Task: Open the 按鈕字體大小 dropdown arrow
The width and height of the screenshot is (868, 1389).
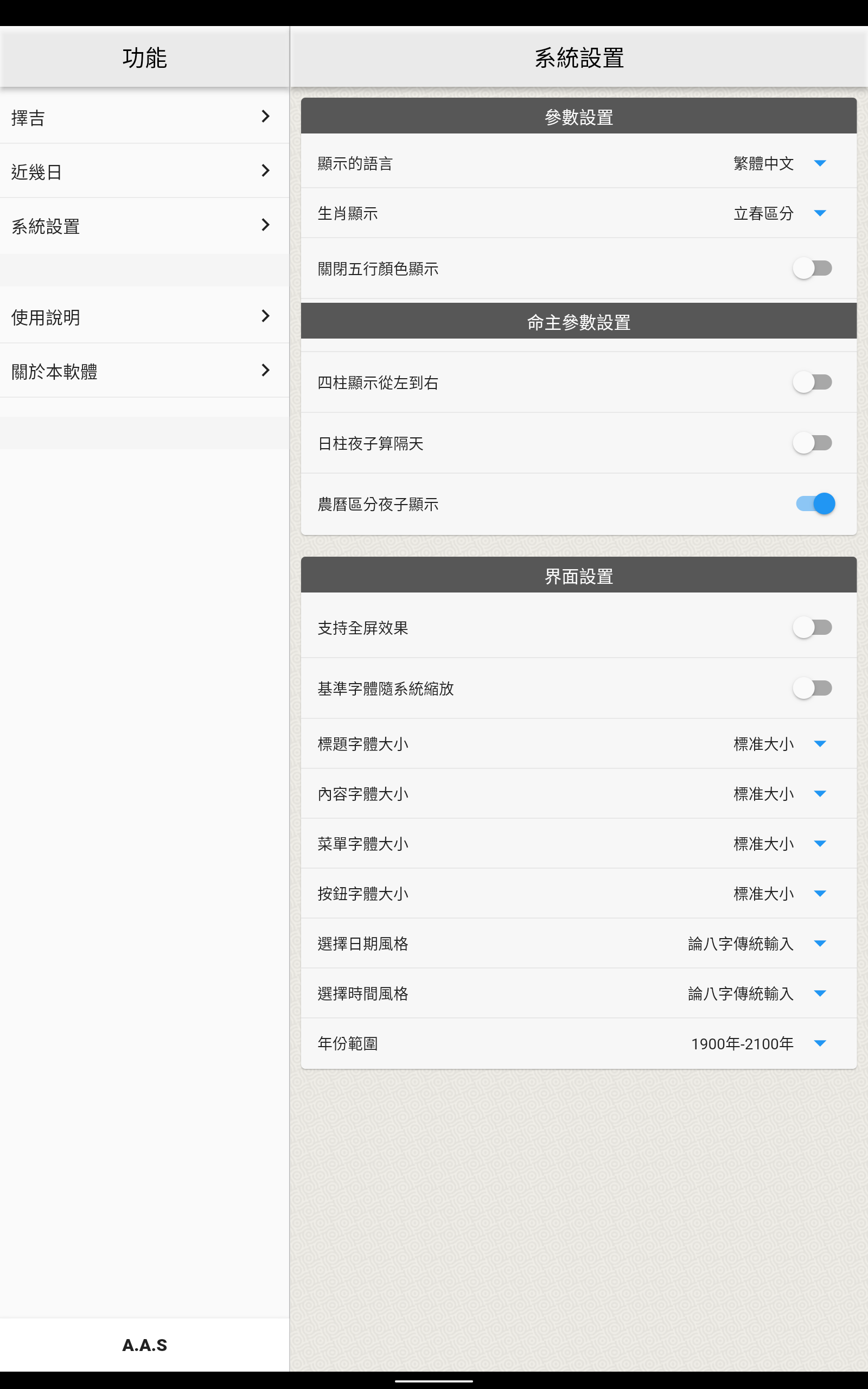Action: pyautogui.click(x=820, y=894)
